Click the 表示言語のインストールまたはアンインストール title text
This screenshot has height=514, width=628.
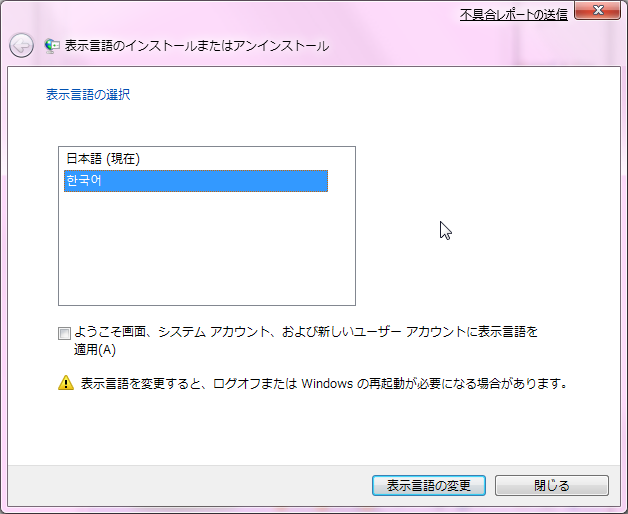coord(196,46)
